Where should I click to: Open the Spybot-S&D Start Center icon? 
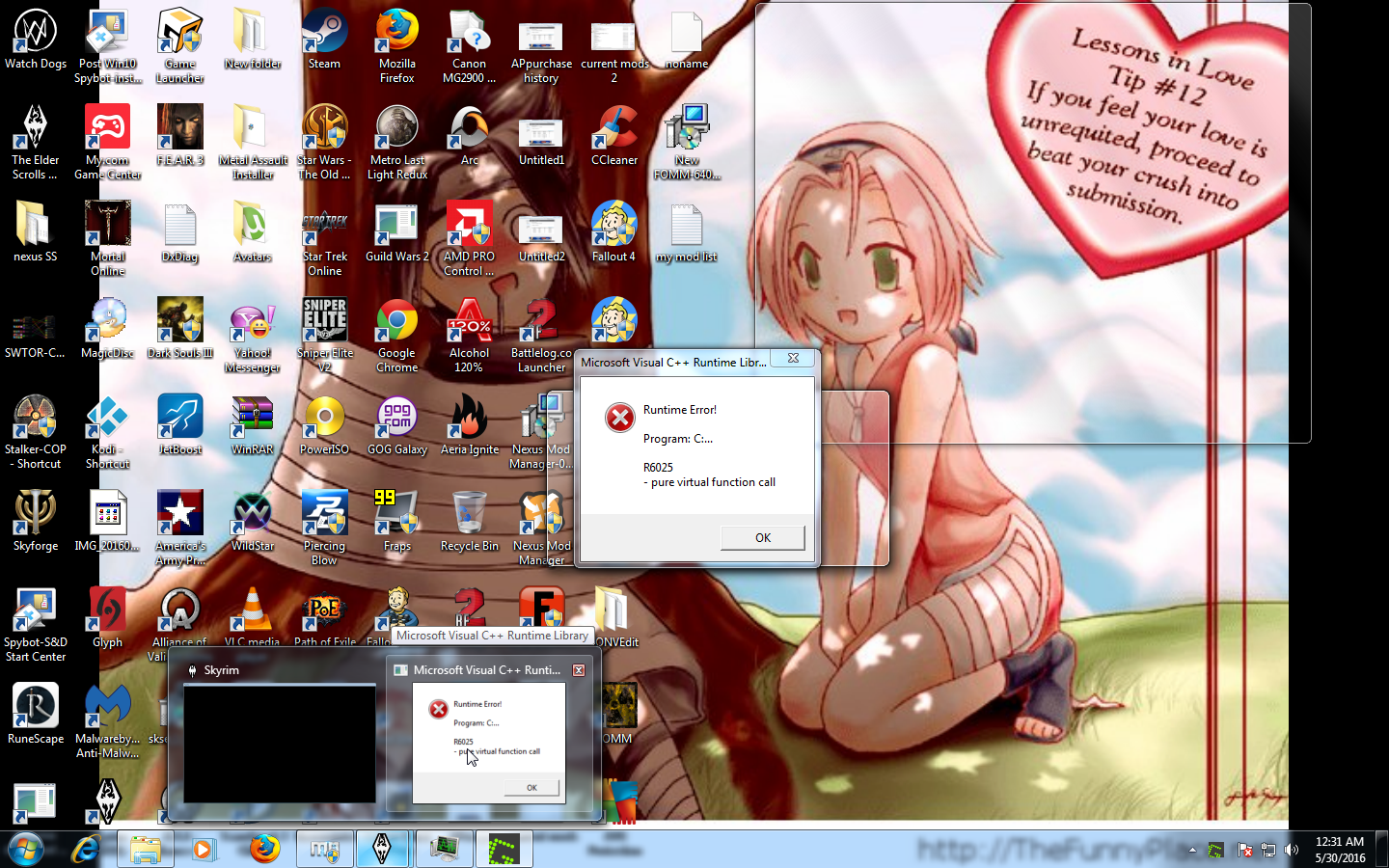coord(36,625)
